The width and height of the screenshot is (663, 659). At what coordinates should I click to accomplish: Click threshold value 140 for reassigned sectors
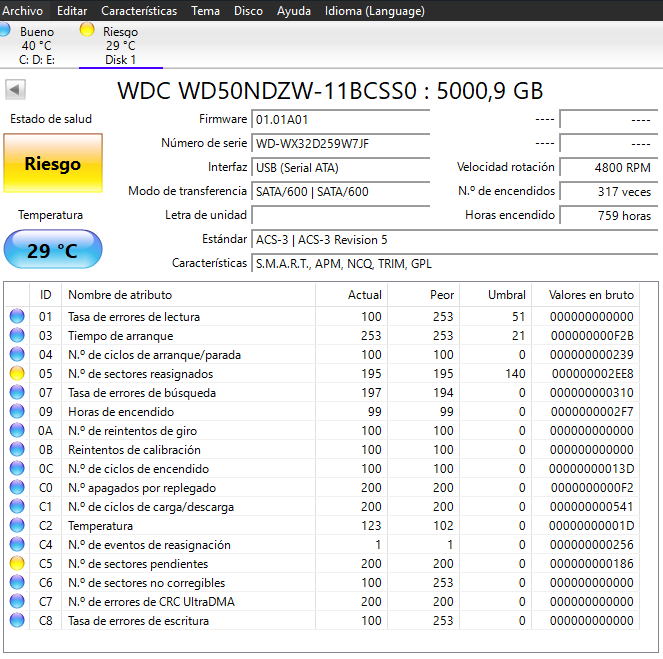(515, 374)
